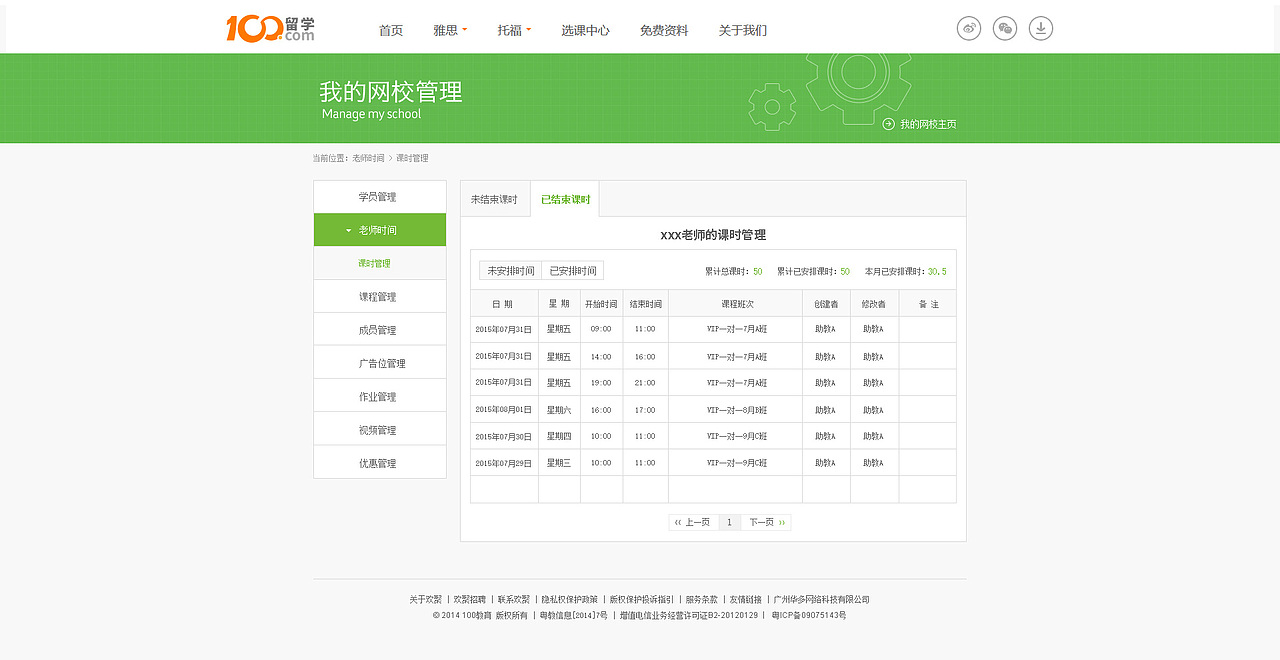
Task: Open the 关于欢聚 footer link
Action: 425,600
